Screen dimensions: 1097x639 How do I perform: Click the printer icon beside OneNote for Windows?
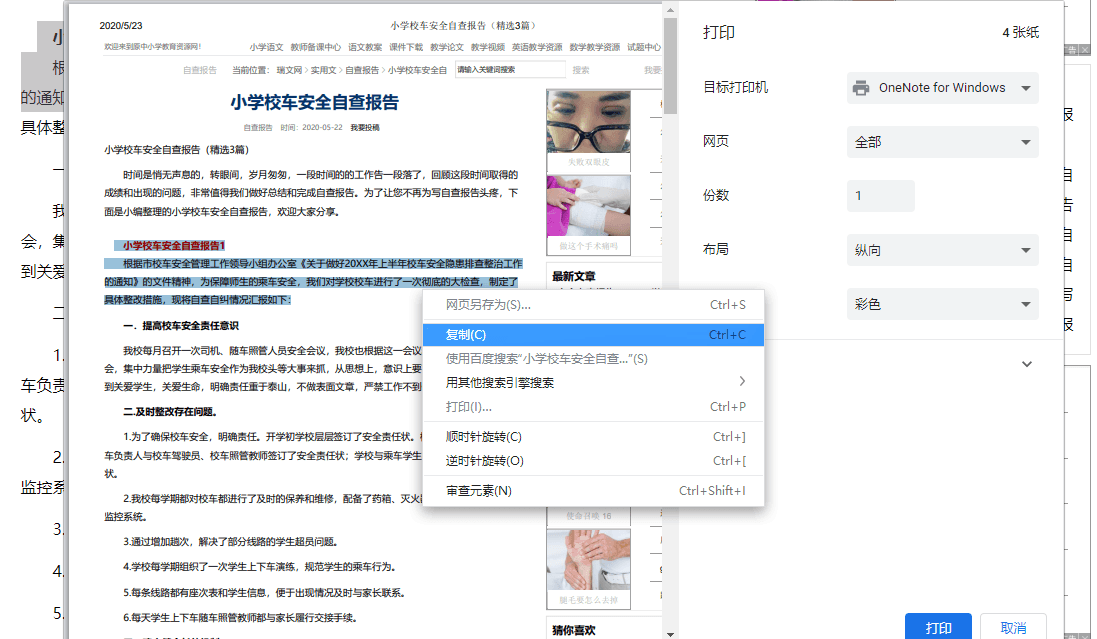point(861,88)
